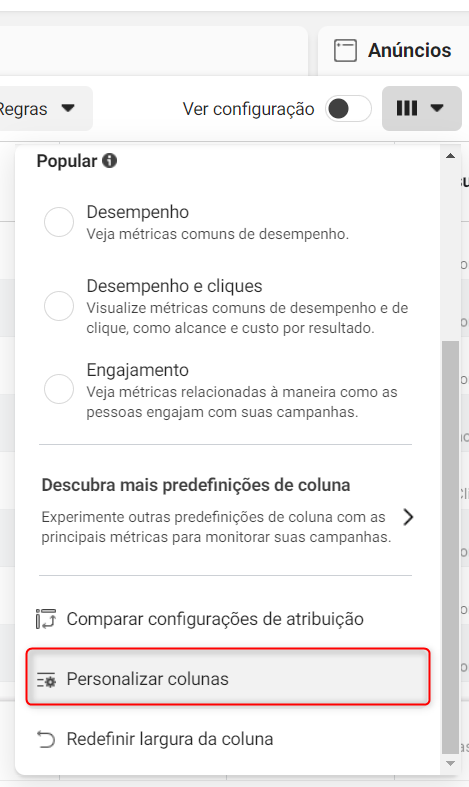Expand the columns dropdown caret

click(x=437, y=108)
